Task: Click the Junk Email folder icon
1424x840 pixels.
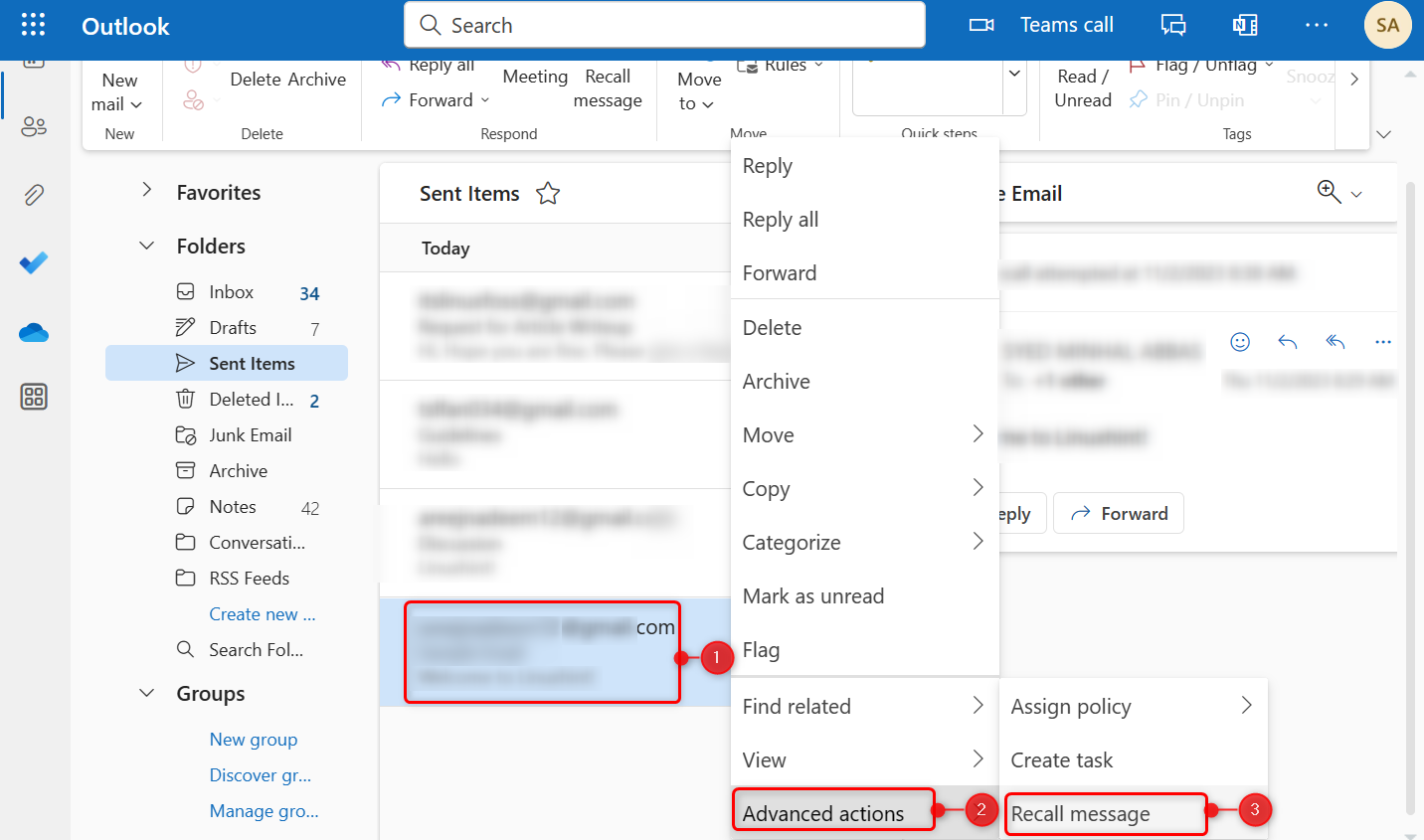Action: click(185, 434)
